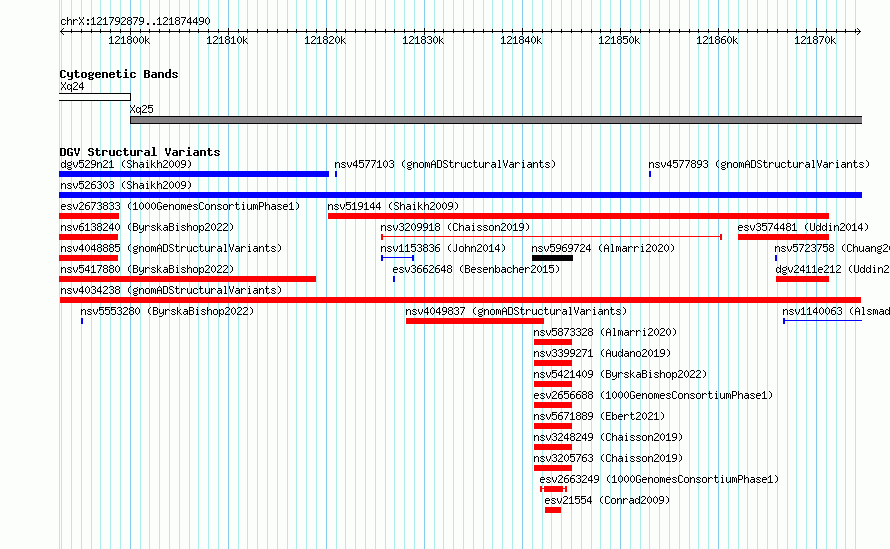
Task: Select the red bar under nsv5417880
Action: (x=188, y=279)
